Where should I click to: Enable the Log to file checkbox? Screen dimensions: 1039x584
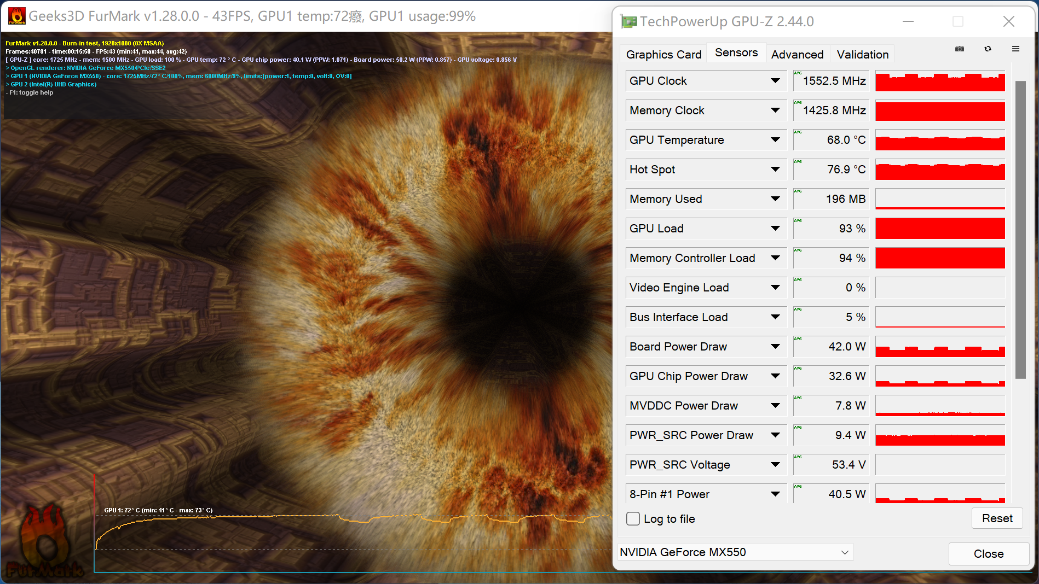[x=633, y=519]
